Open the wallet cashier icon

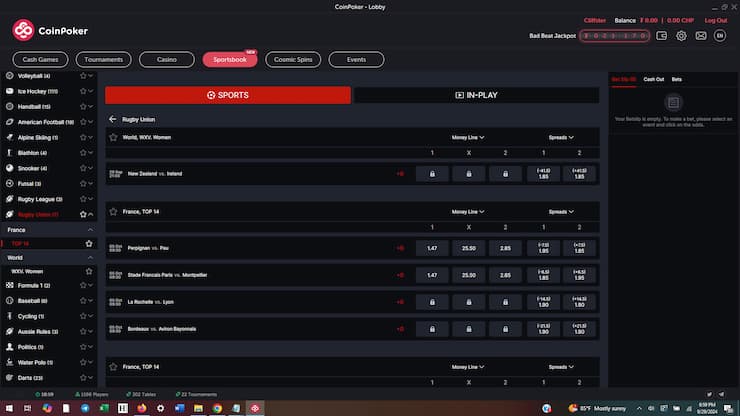point(661,36)
